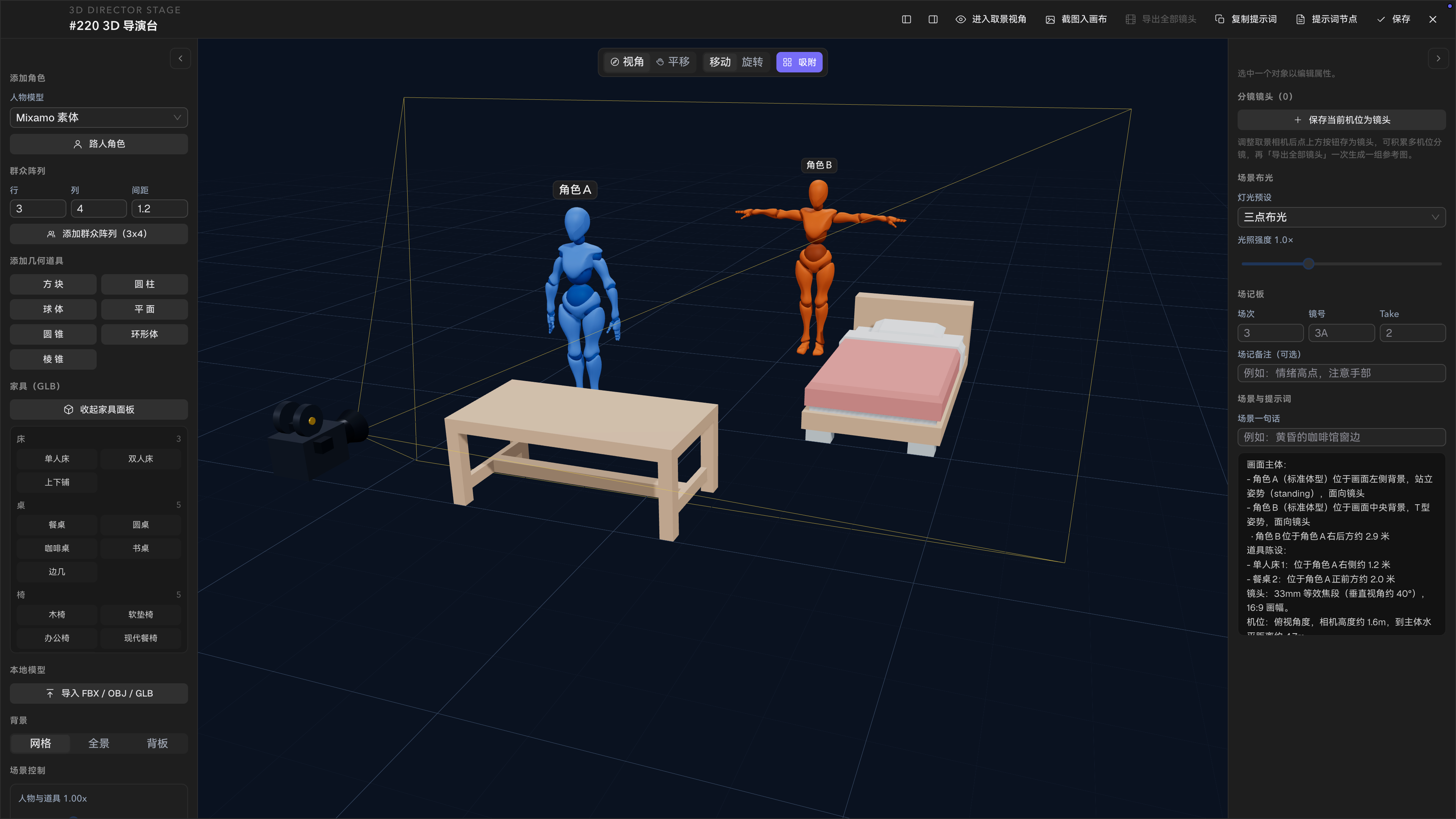The height and width of the screenshot is (819, 1456).
Task: Click the 行 rows input field
Action: [x=38, y=209]
